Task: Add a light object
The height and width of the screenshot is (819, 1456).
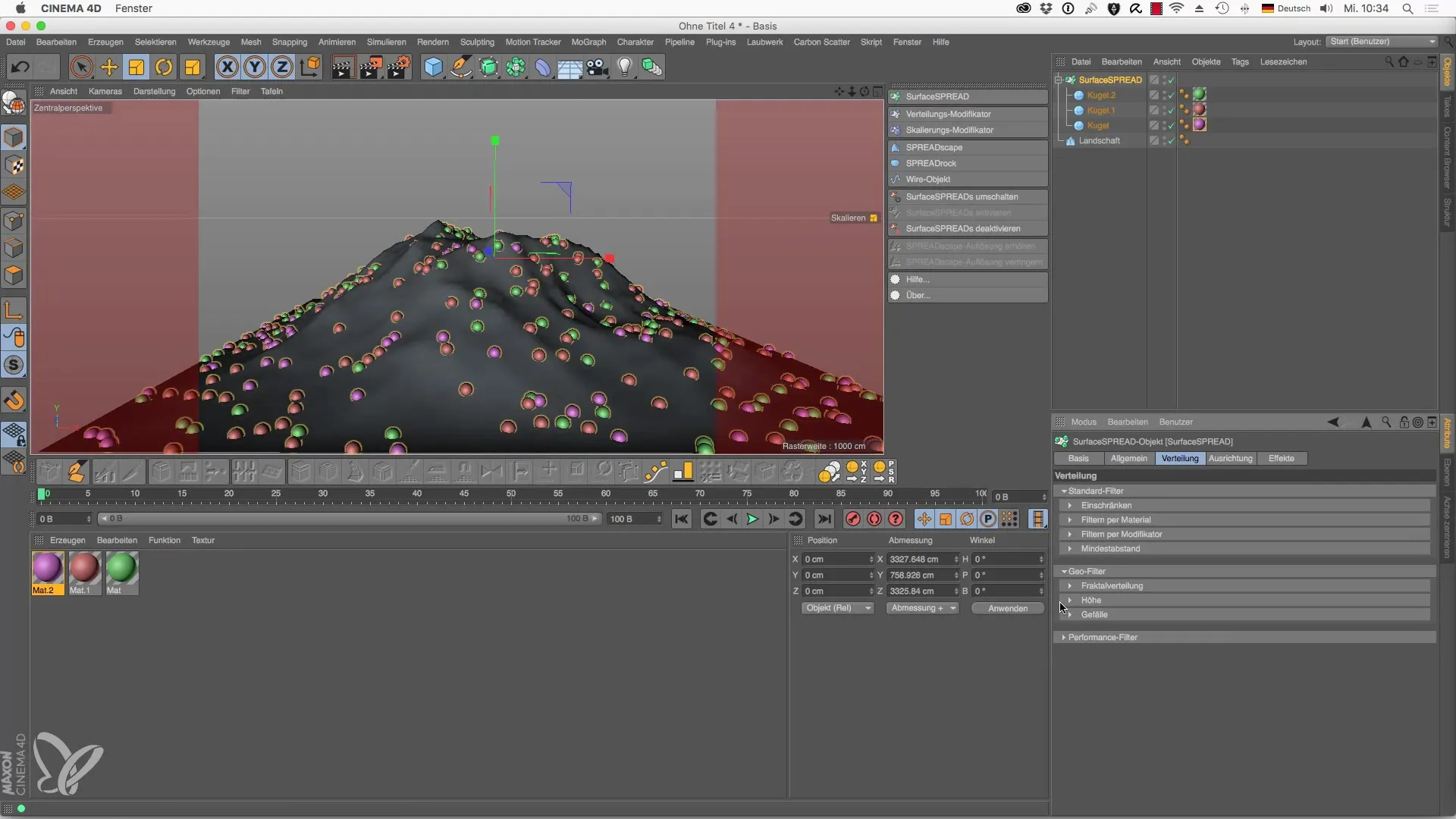Action: point(624,67)
